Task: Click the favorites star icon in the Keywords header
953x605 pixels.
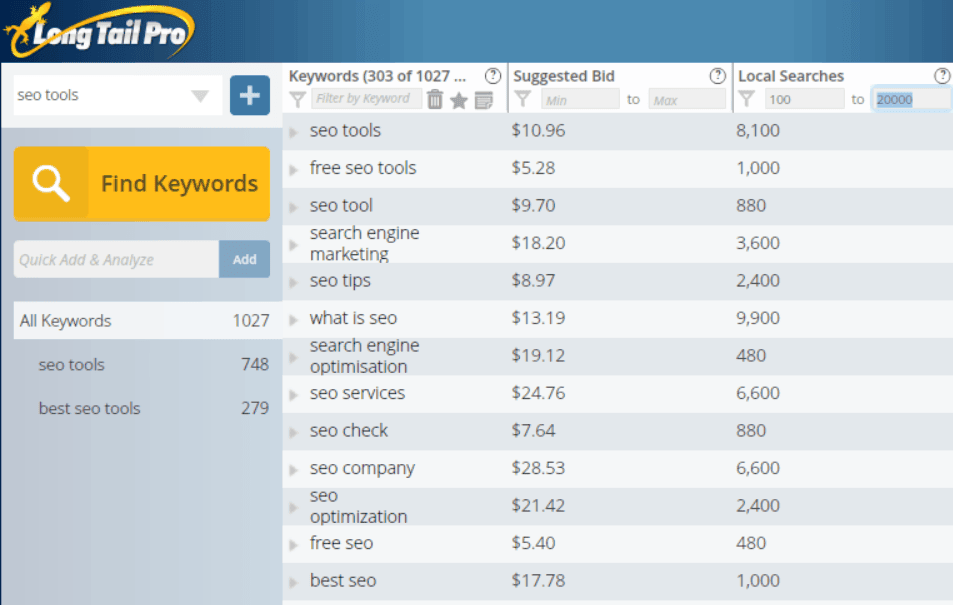Action: click(x=459, y=100)
